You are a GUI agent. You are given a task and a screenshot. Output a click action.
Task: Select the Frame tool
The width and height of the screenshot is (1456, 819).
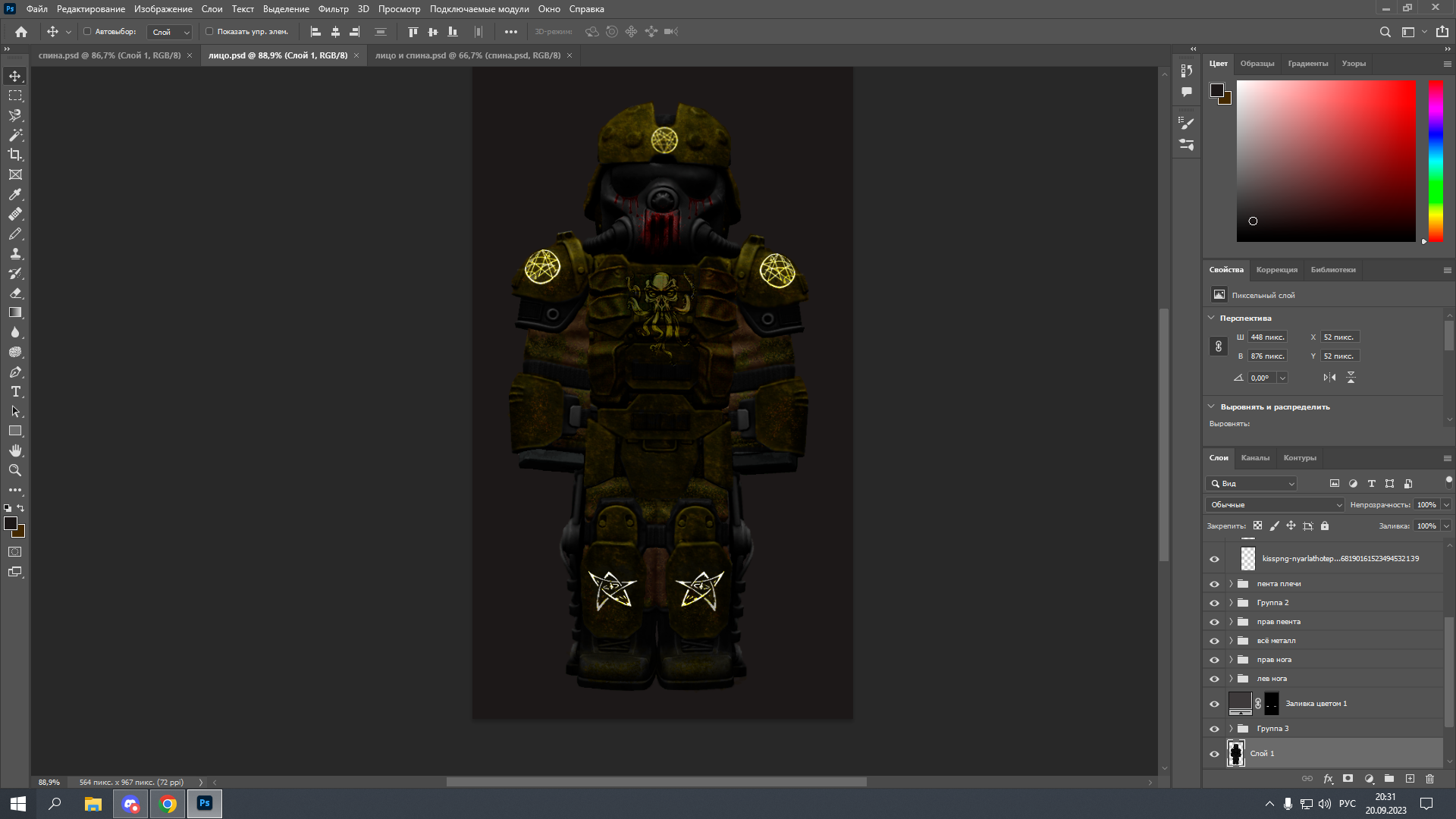click(15, 174)
